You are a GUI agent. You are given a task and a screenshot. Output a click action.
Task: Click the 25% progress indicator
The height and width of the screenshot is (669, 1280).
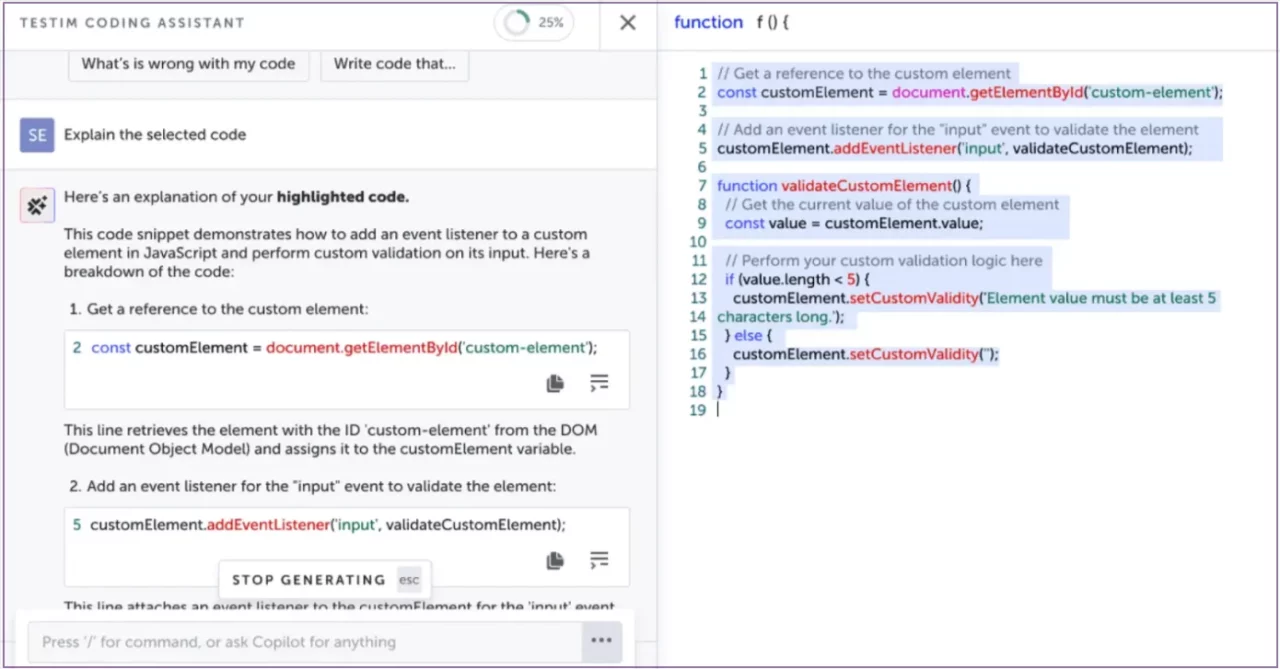533,22
